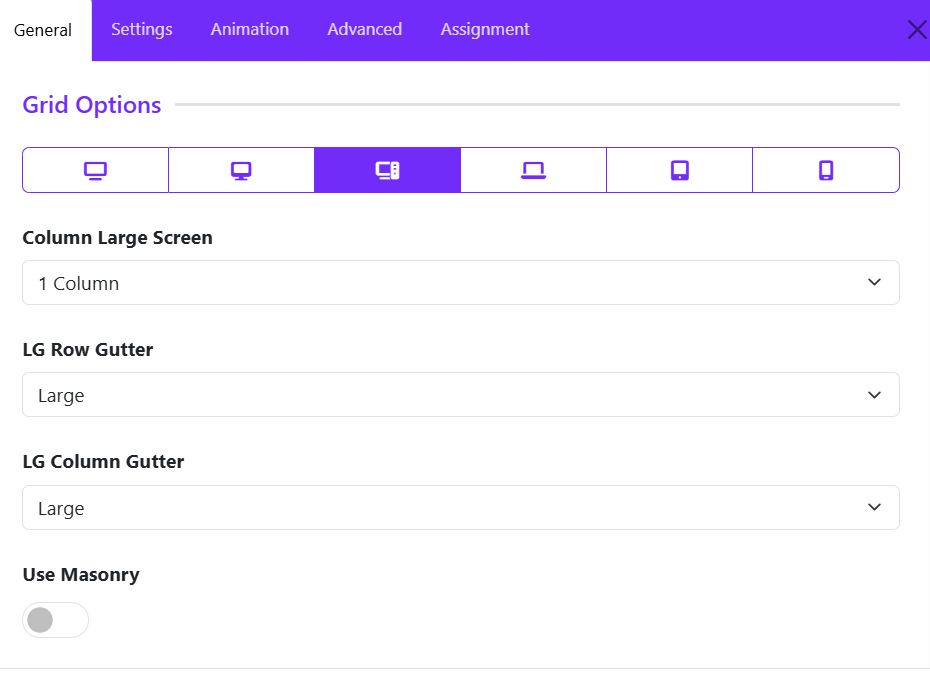Switch to the Advanced tab
The image size is (930, 676).
click(365, 29)
